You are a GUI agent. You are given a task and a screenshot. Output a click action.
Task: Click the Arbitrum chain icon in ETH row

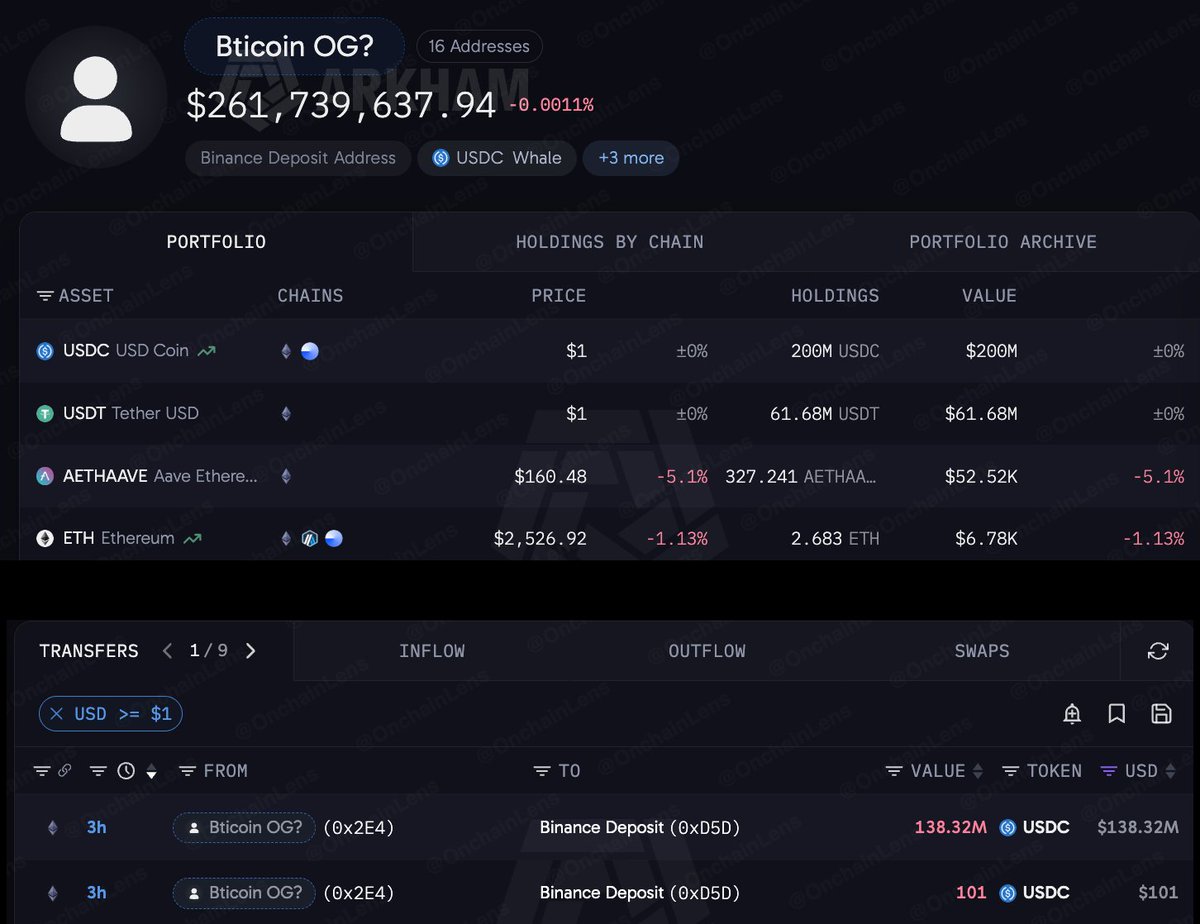point(310,538)
